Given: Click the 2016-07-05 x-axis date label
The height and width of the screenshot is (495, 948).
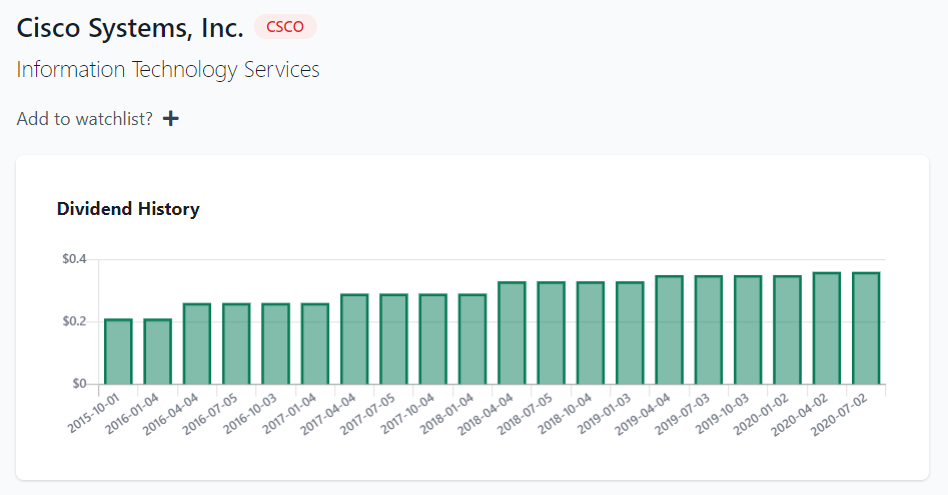Looking at the screenshot, I should pyautogui.click(x=211, y=413).
